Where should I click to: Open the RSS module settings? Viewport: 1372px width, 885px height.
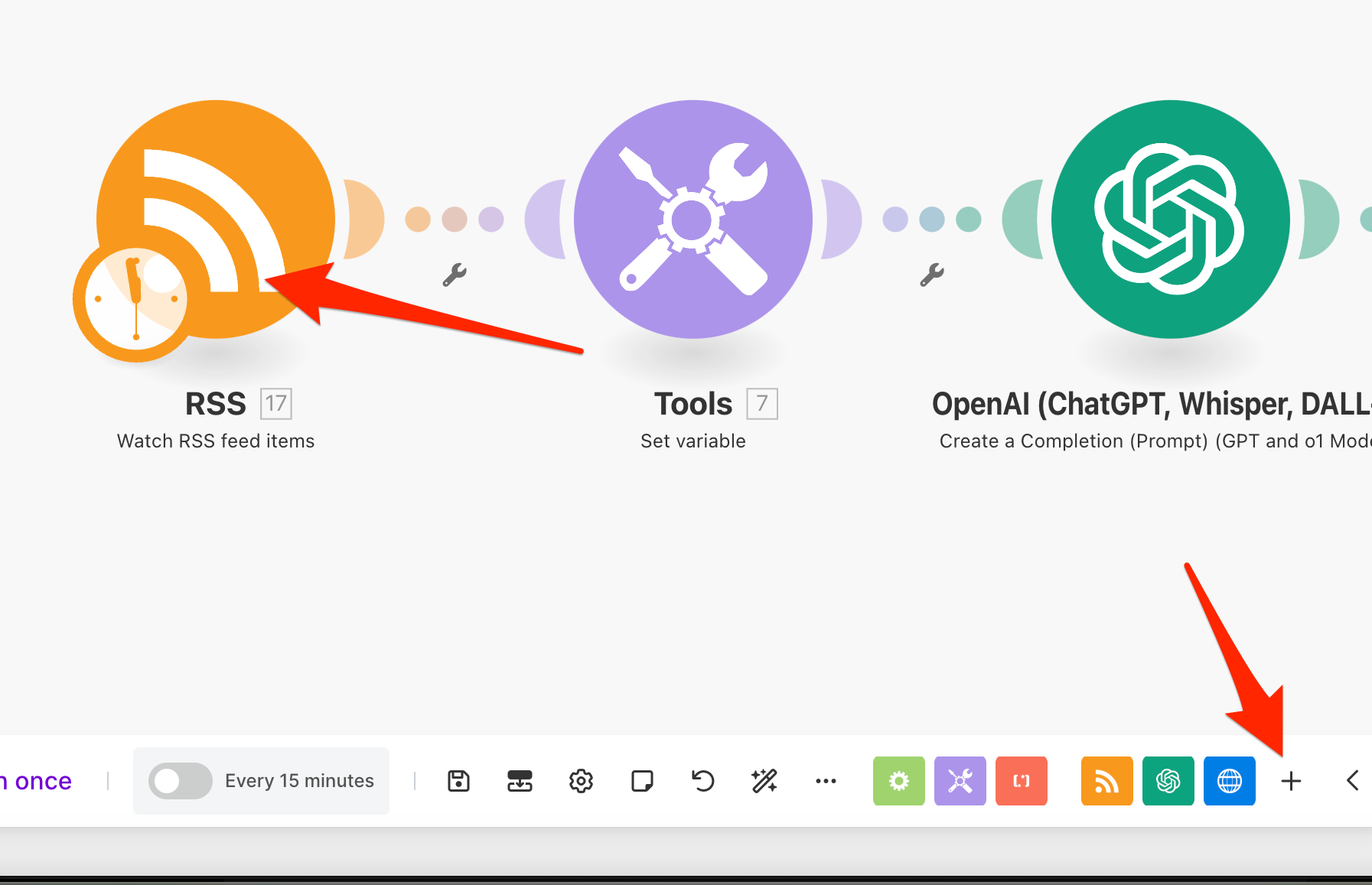pos(216,219)
